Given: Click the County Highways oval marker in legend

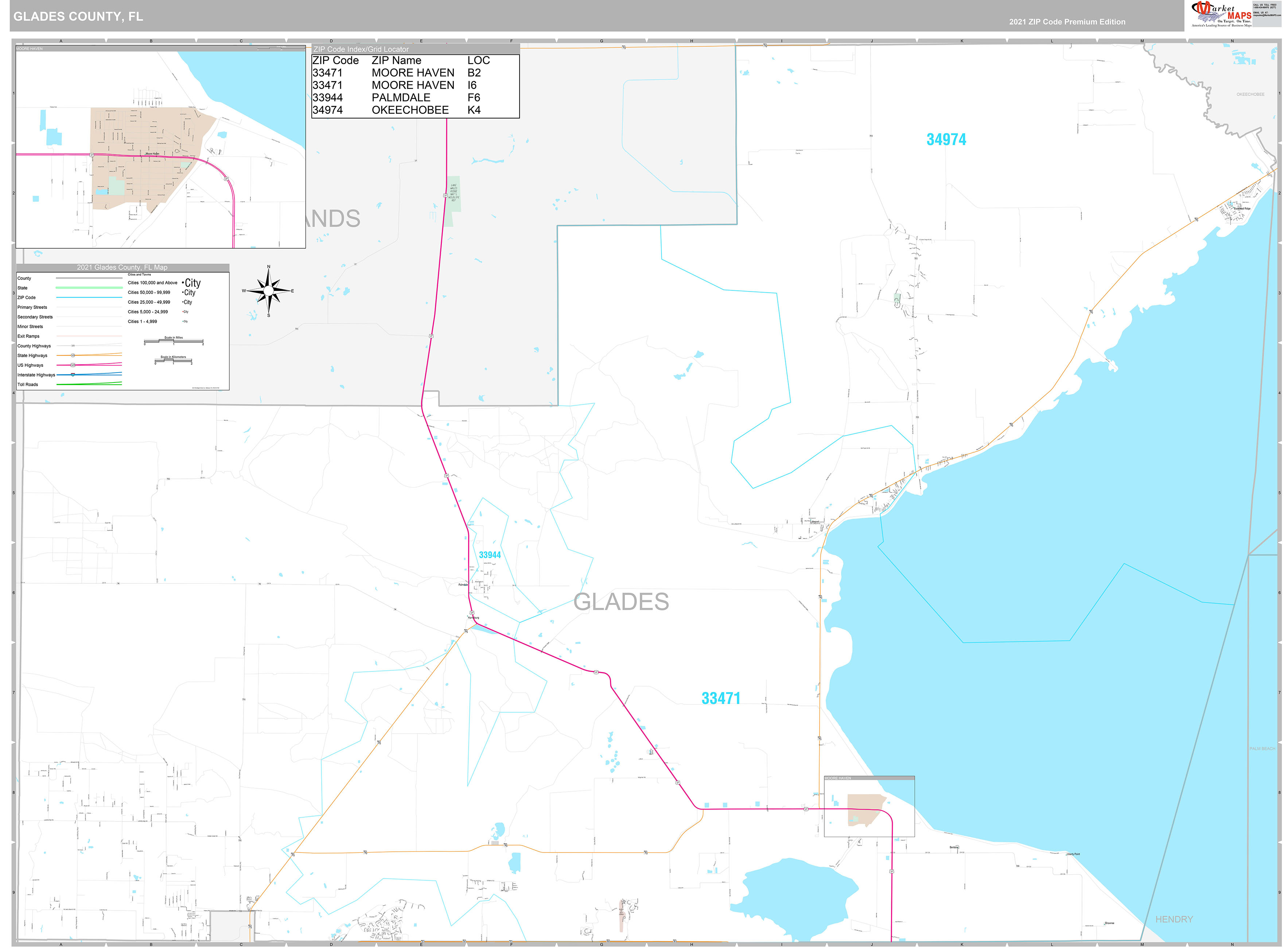Looking at the screenshot, I should tap(73, 346).
